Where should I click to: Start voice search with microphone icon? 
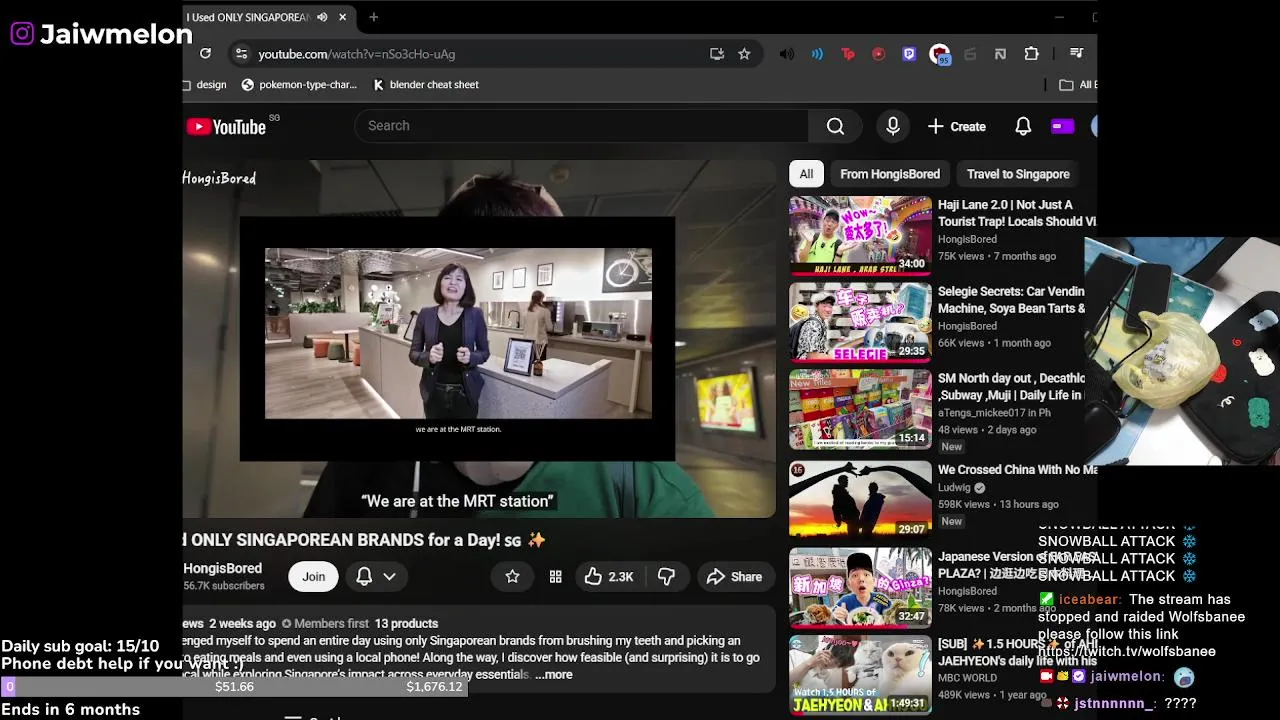pyautogui.click(x=893, y=126)
